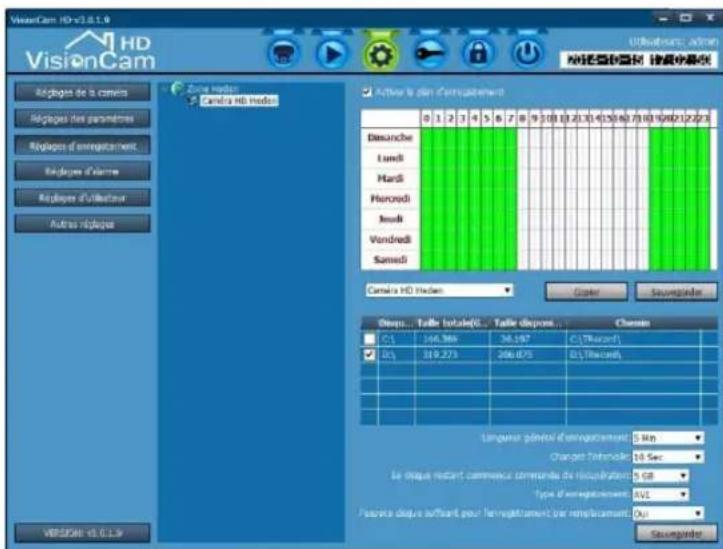Select the Jeudi schedule row label

coord(390,219)
